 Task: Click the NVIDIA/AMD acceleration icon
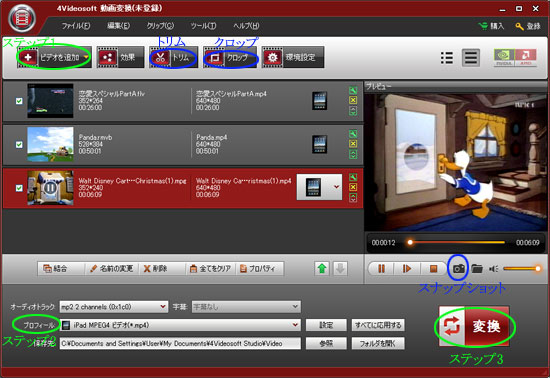515,58
